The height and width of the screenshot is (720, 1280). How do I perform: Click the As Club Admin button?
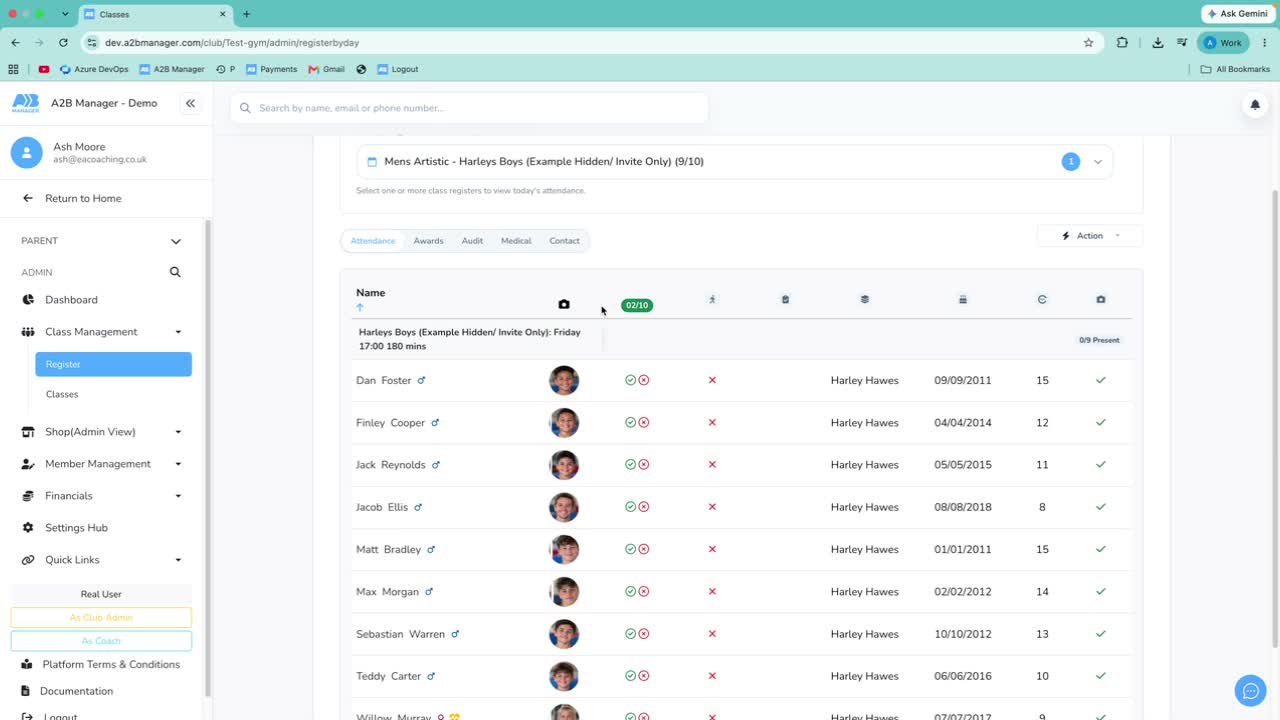pyautogui.click(x=101, y=618)
